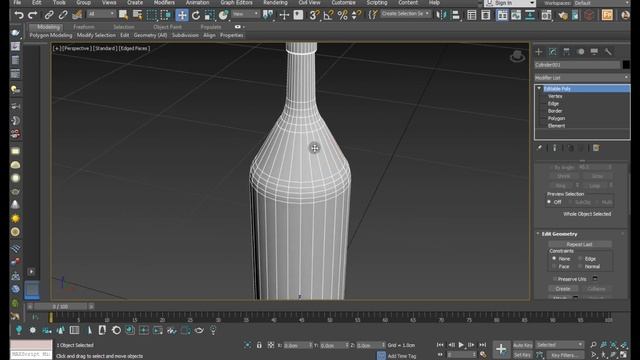Image resolution: width=640 pixels, height=360 pixels.
Task: Toggle Set Key mode
Action: tap(522, 355)
